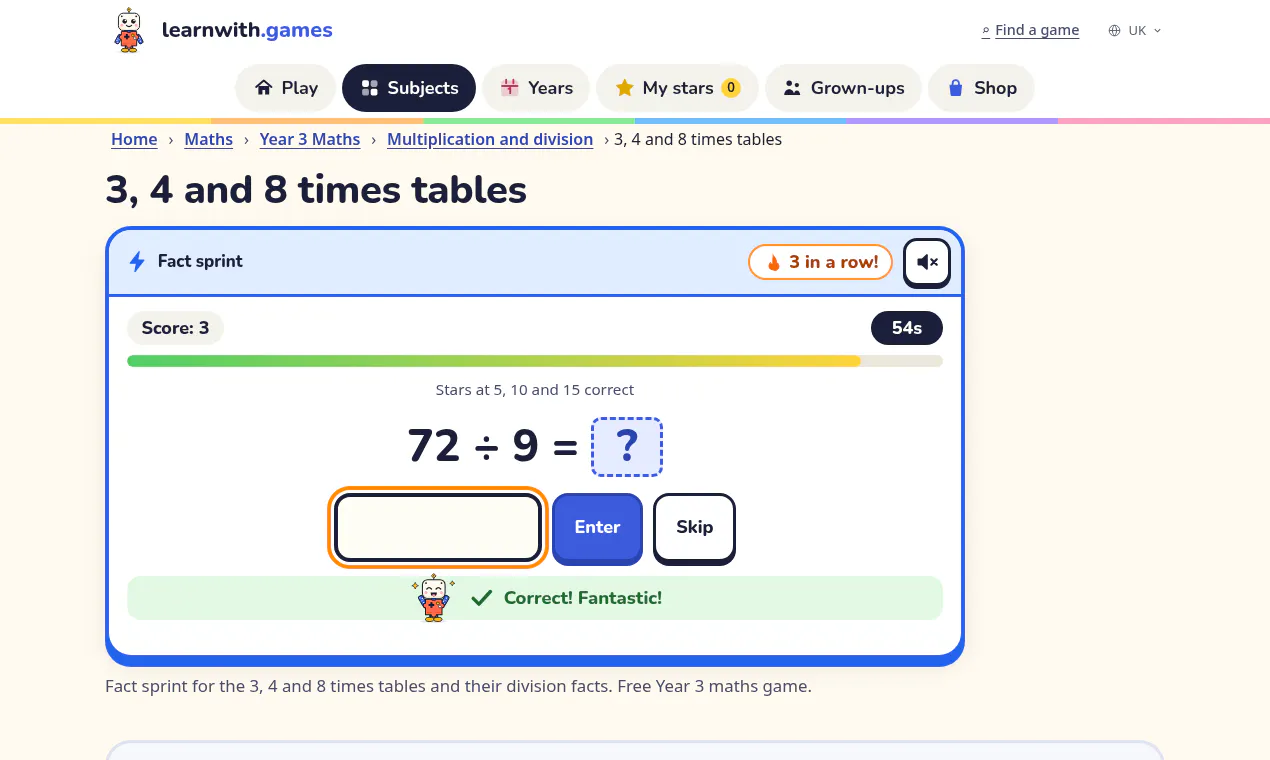Click the people icon in Grown-ups
The width and height of the screenshot is (1270, 760).
pos(792,88)
